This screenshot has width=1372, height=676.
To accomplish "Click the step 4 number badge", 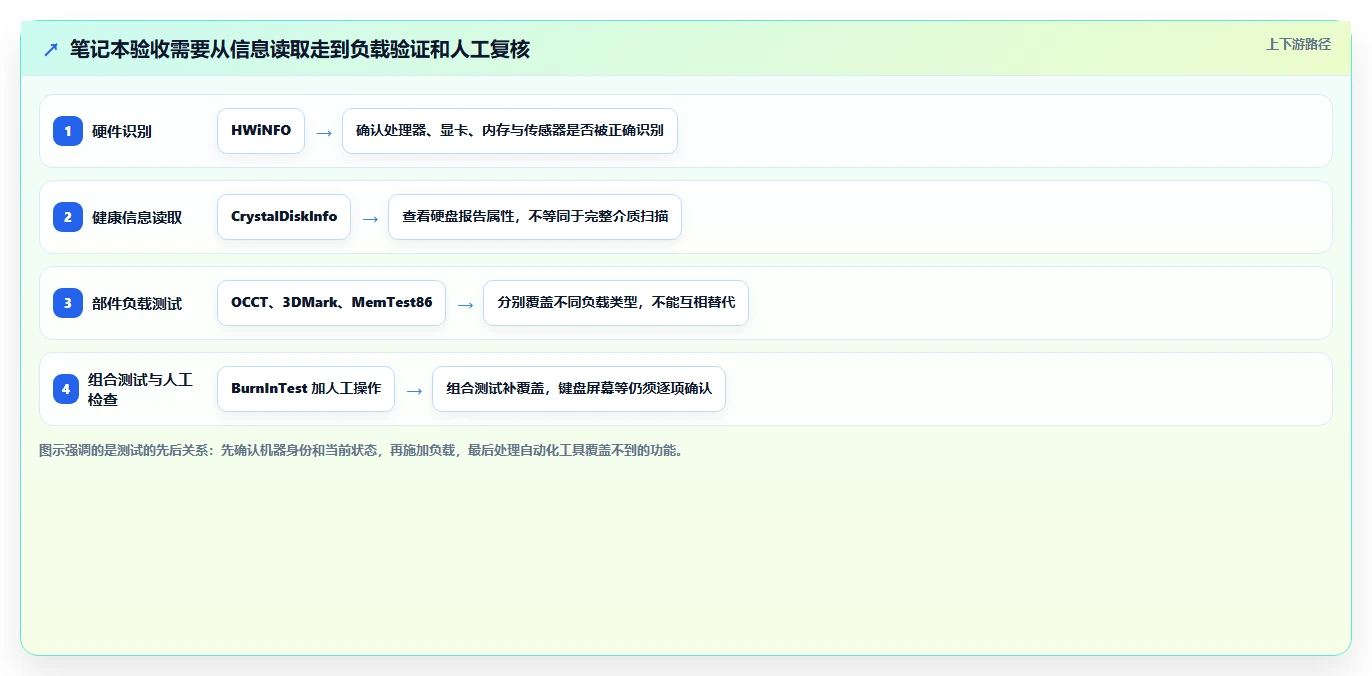I will pos(66,389).
